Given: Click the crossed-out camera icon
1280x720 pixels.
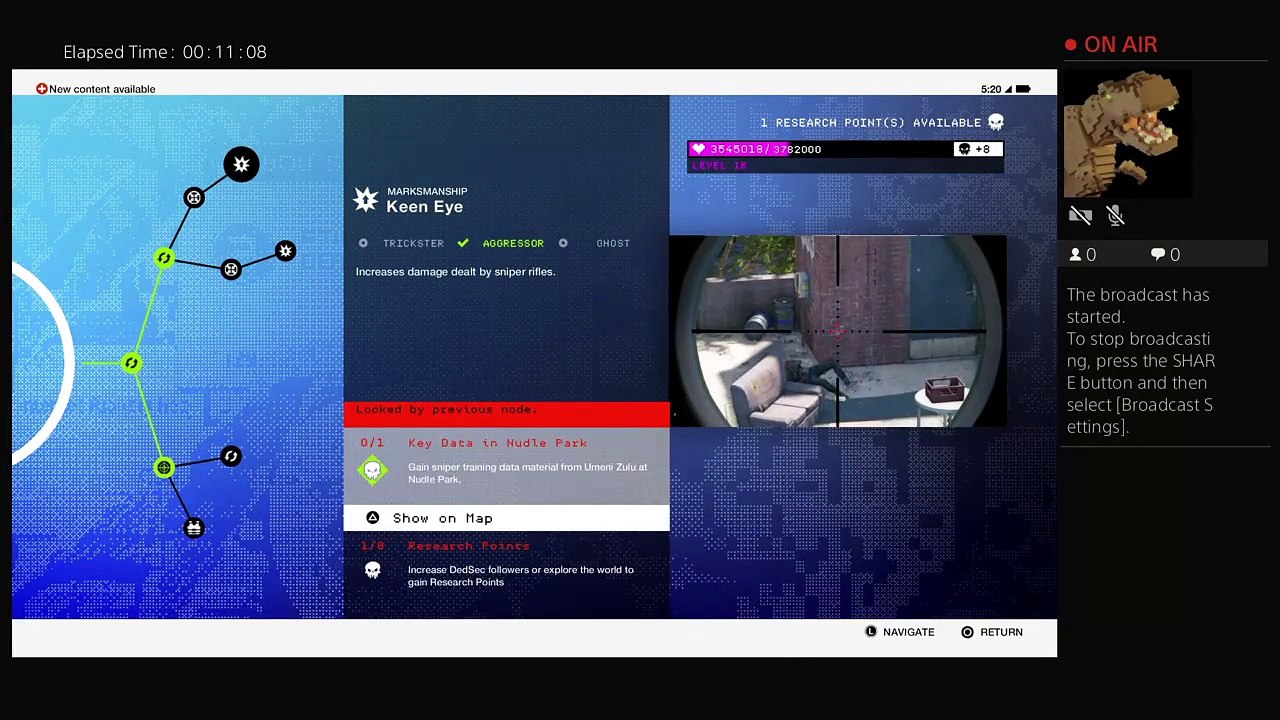Looking at the screenshot, I should 1080,215.
